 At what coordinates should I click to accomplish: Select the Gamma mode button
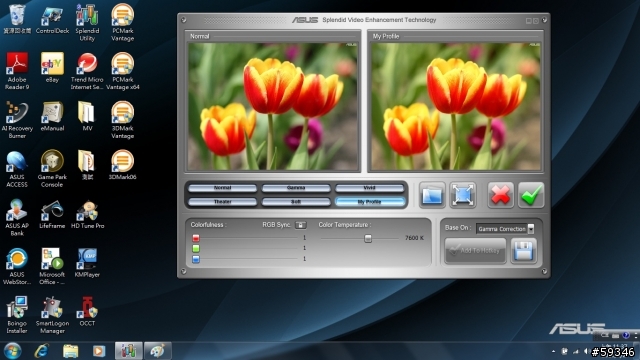pyautogui.click(x=296, y=188)
